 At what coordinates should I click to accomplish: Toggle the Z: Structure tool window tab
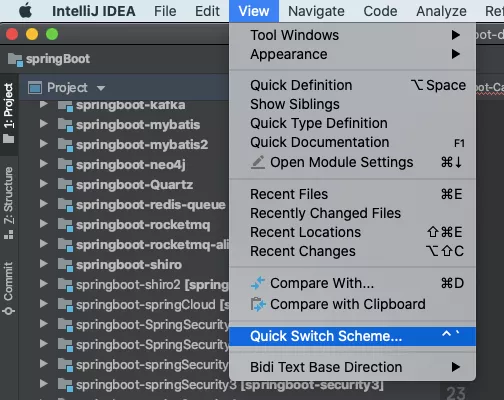click(x=9, y=203)
